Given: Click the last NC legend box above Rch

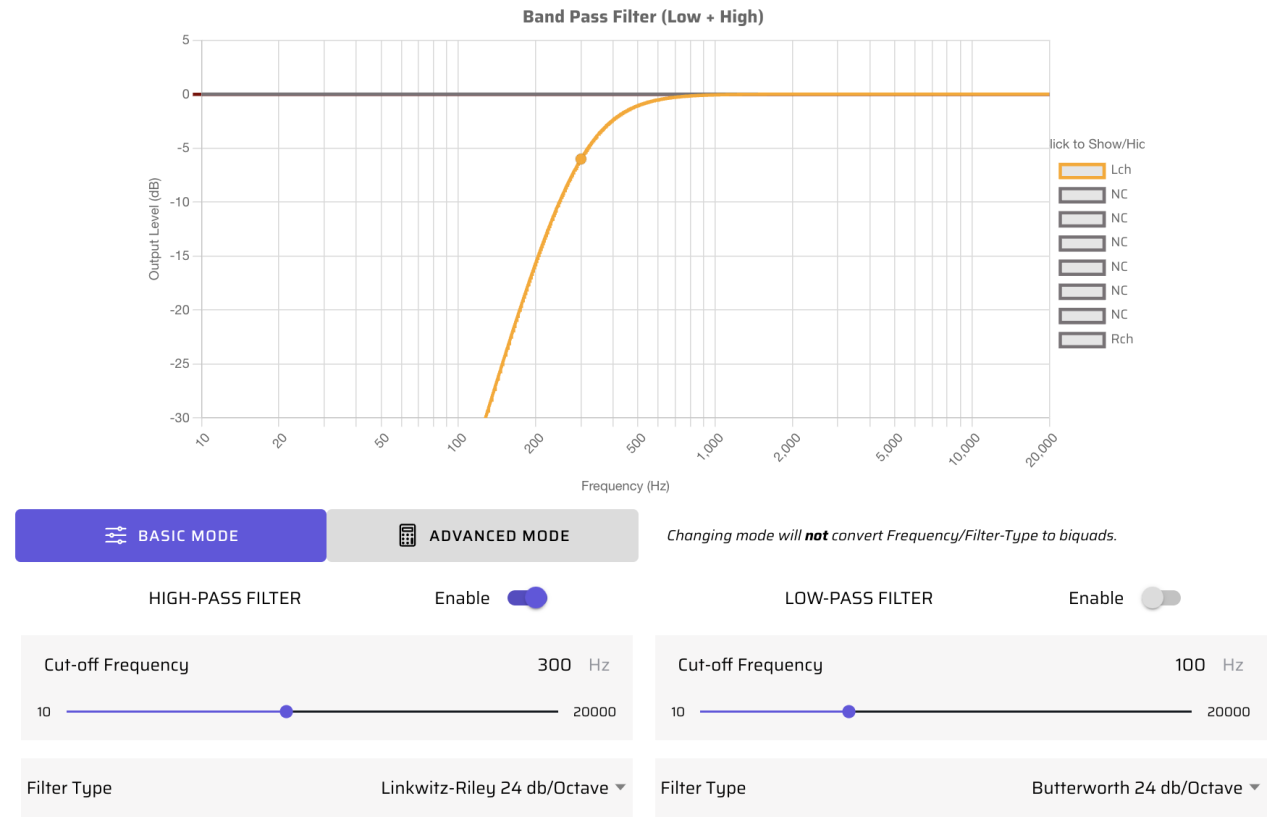Looking at the screenshot, I should pyautogui.click(x=1081, y=315).
